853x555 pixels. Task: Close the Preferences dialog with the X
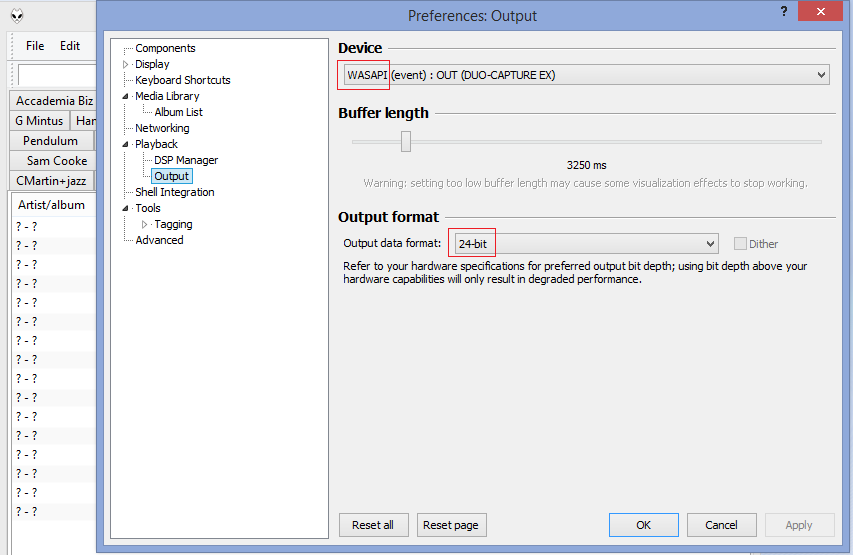click(820, 11)
